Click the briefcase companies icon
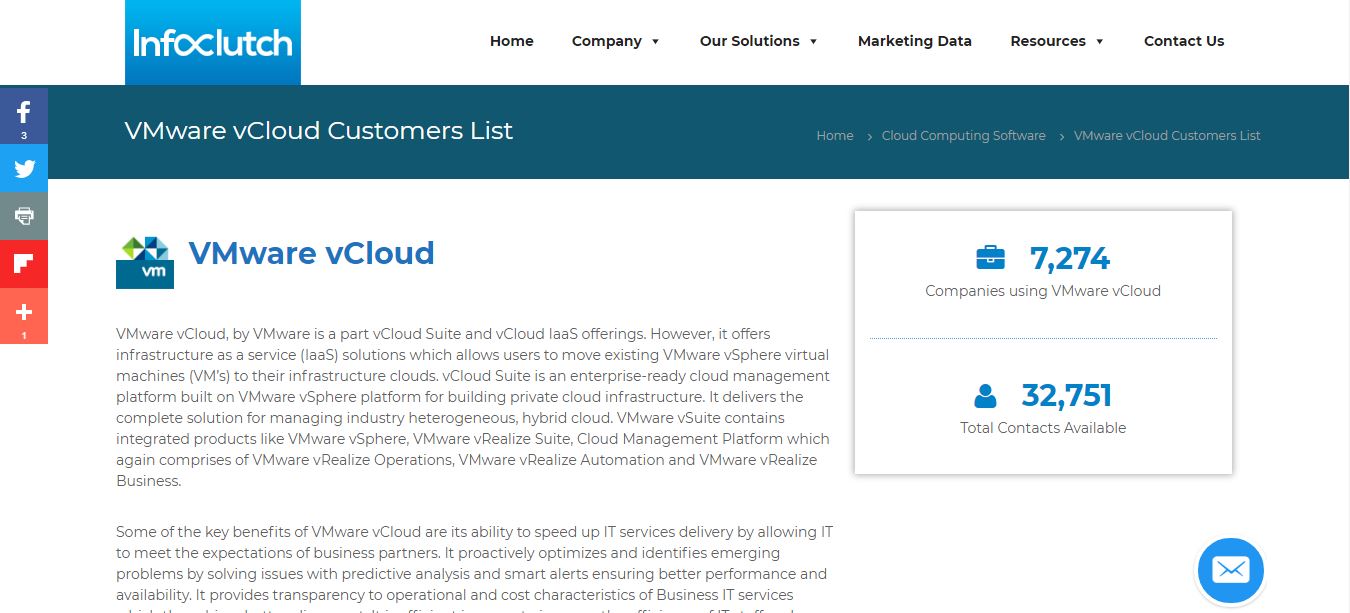The height and width of the screenshot is (613, 1350). [x=990, y=258]
